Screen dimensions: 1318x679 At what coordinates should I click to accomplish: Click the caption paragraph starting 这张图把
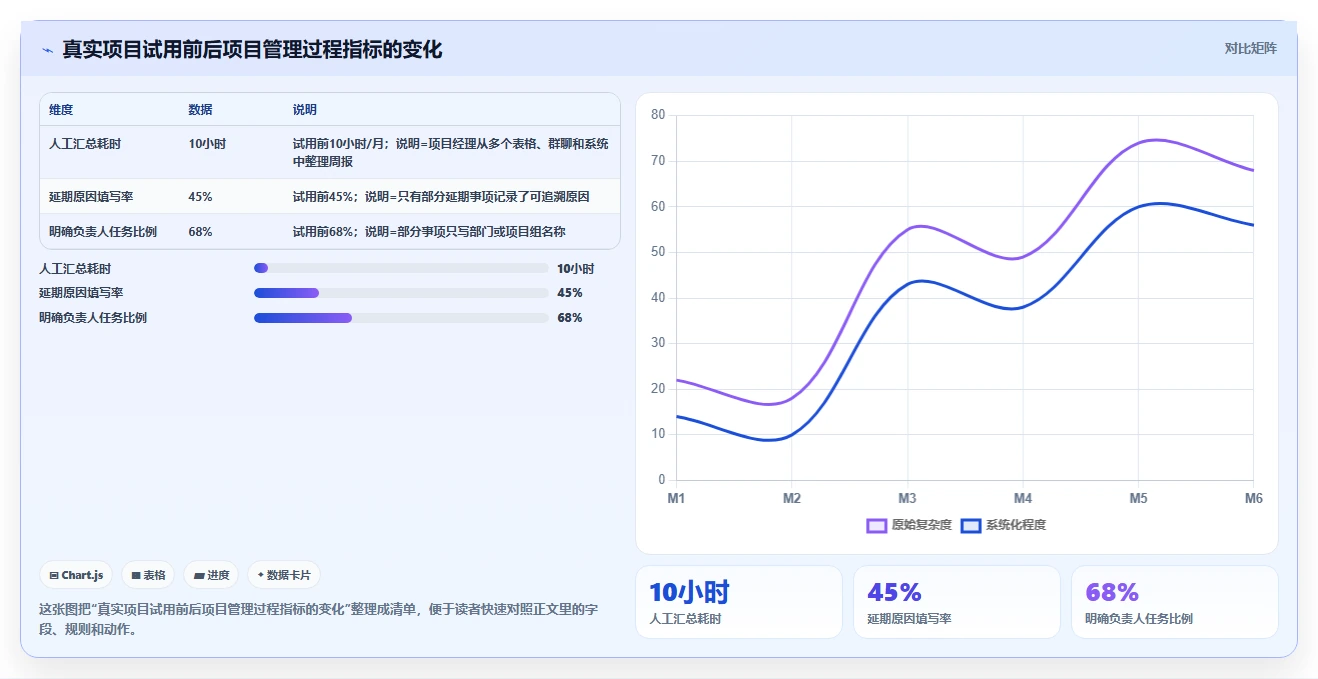[x=319, y=619]
